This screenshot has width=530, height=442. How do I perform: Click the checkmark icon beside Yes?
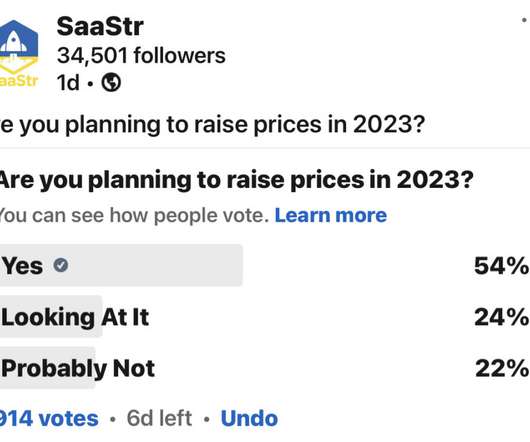tap(61, 265)
